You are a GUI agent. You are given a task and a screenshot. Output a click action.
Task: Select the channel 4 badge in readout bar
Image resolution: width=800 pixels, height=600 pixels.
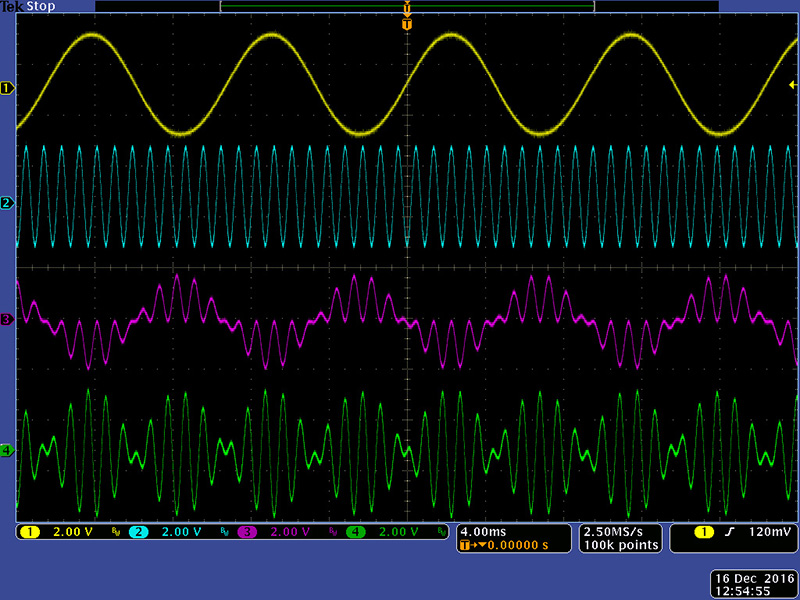click(356, 532)
